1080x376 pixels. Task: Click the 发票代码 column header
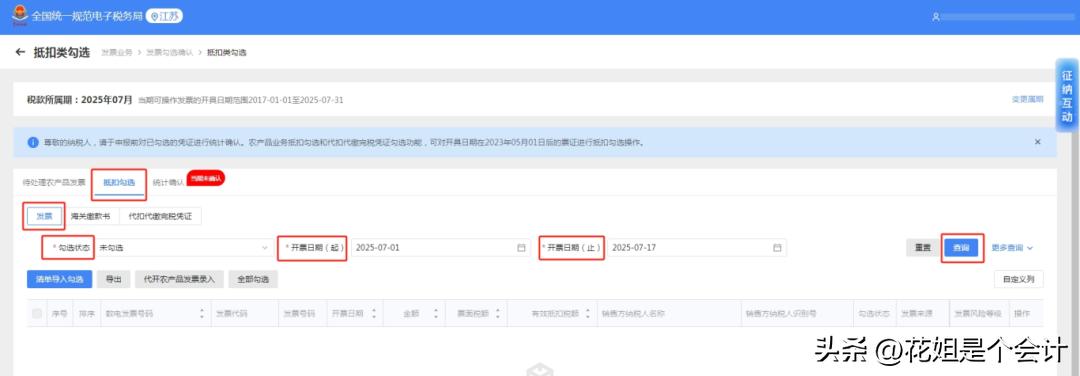tap(231, 313)
